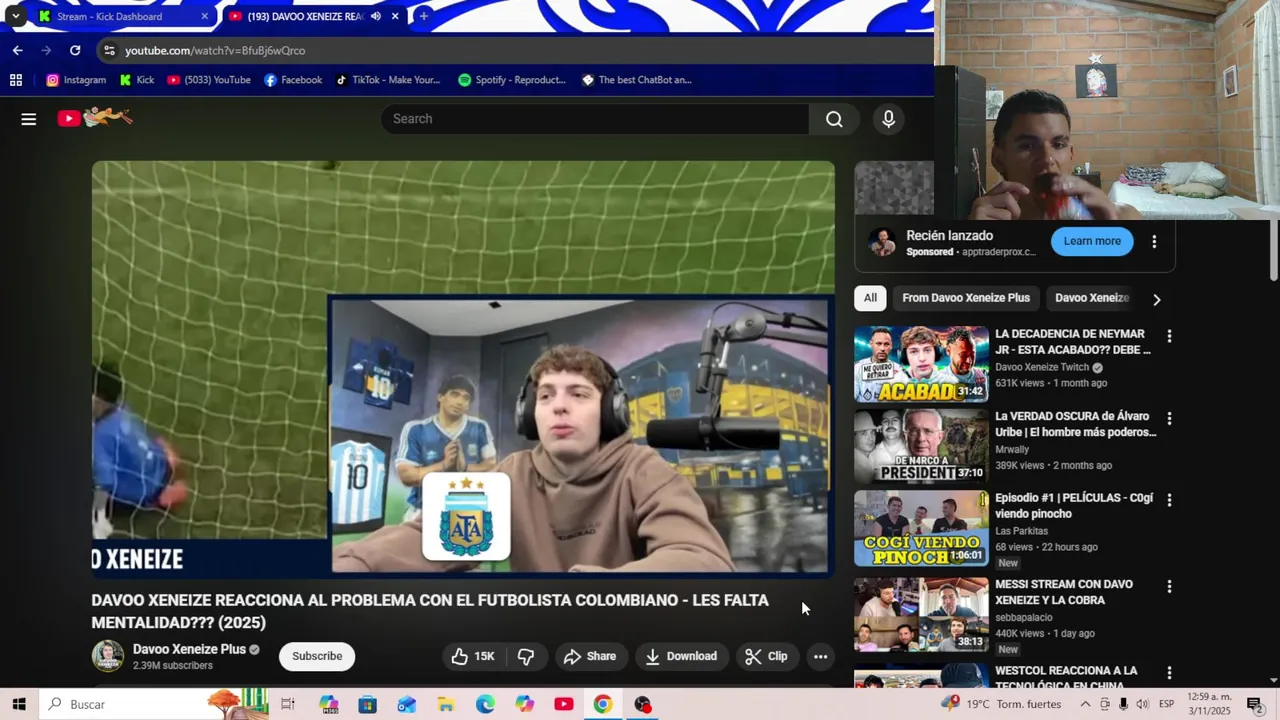Image resolution: width=1280 pixels, height=720 pixels.
Task: Reload the page
Action: click(75, 50)
